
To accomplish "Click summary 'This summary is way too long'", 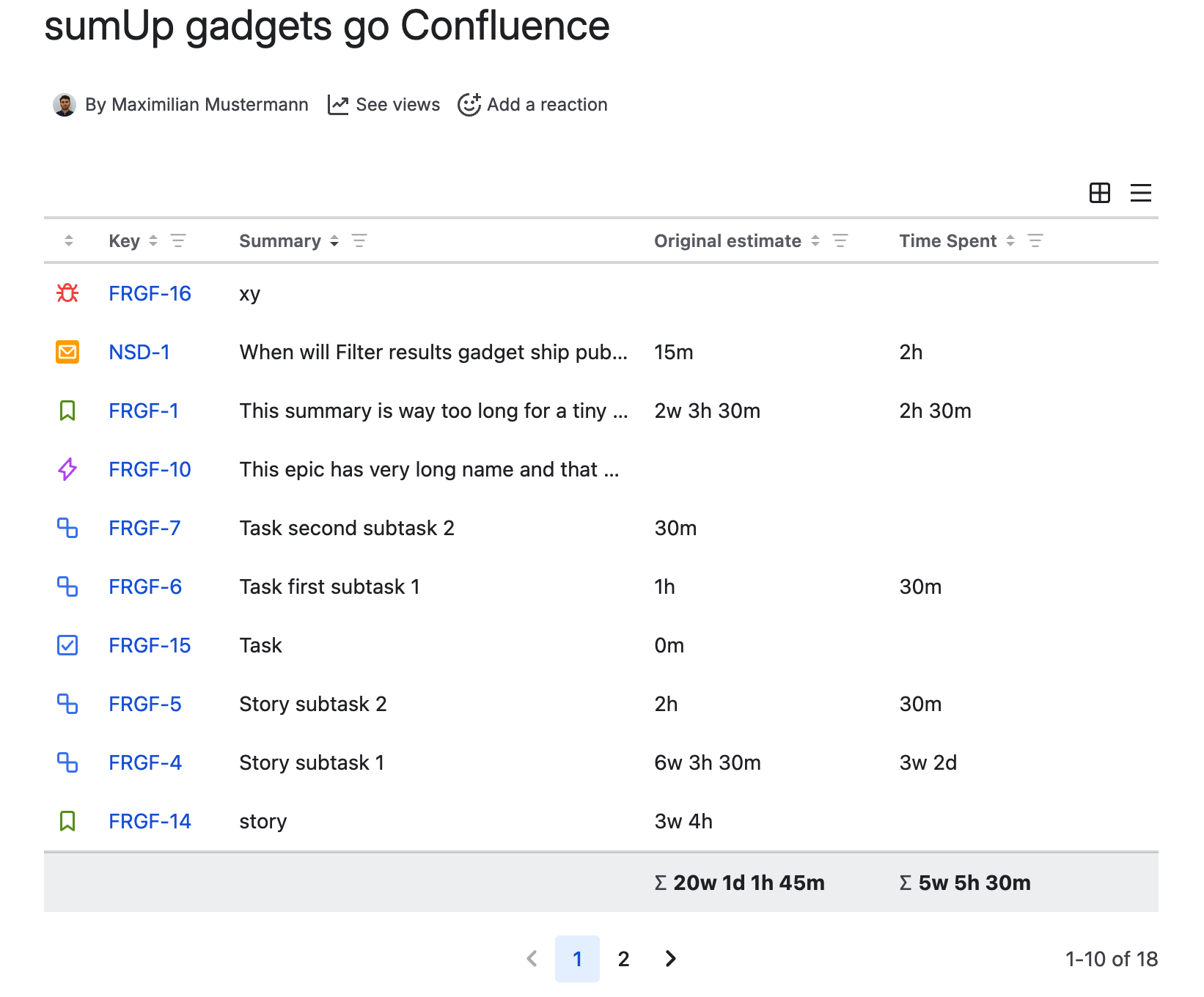I will click(x=434, y=411).
